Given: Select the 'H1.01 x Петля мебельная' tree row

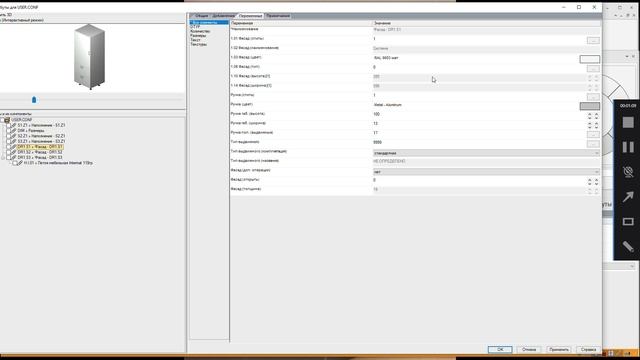Looking at the screenshot, I should pos(58,163).
